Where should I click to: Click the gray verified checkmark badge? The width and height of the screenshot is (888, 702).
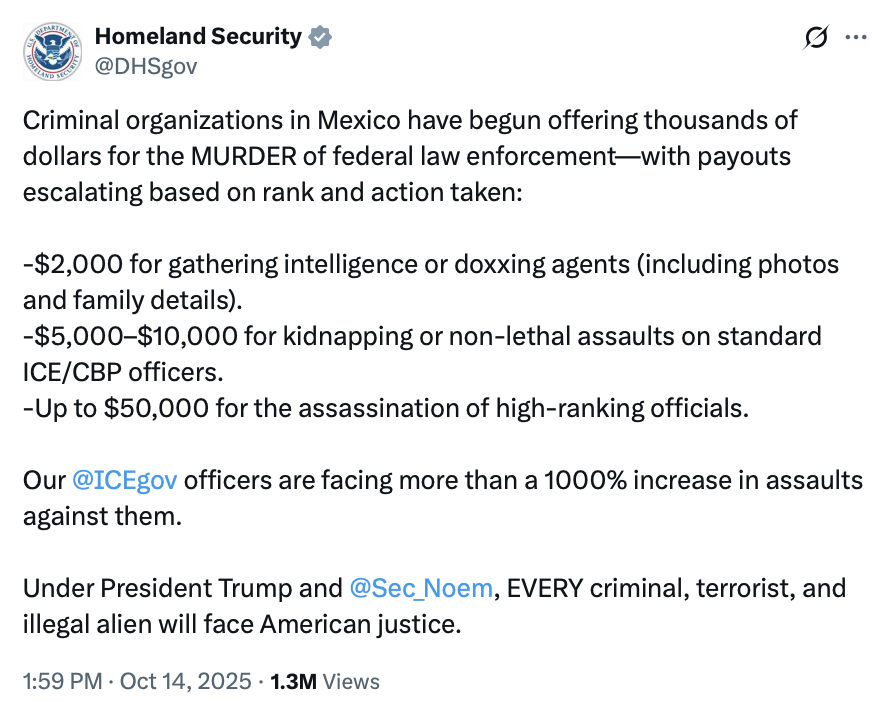point(320,36)
